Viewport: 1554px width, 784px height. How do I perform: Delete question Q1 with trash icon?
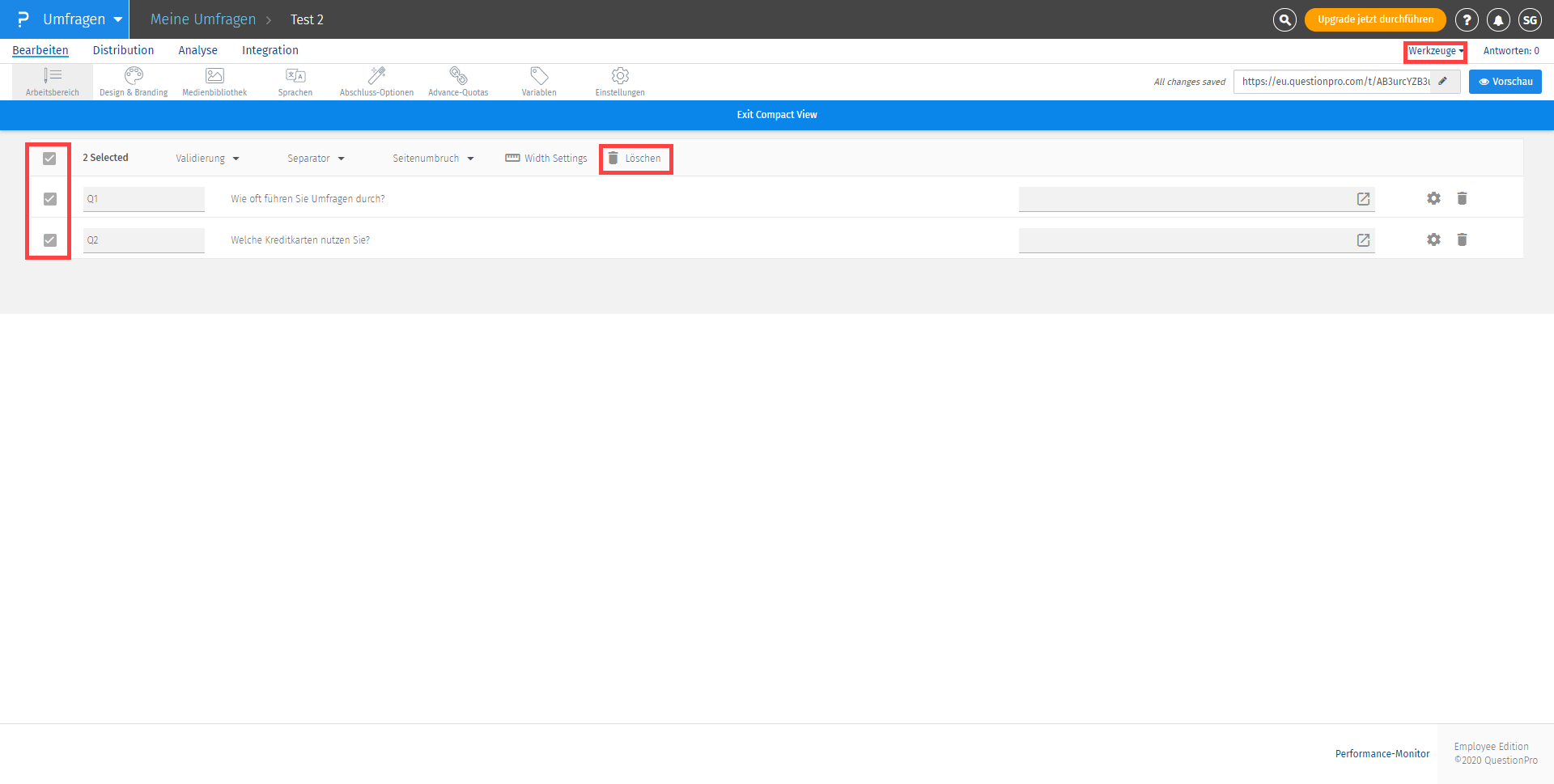[x=1462, y=198]
